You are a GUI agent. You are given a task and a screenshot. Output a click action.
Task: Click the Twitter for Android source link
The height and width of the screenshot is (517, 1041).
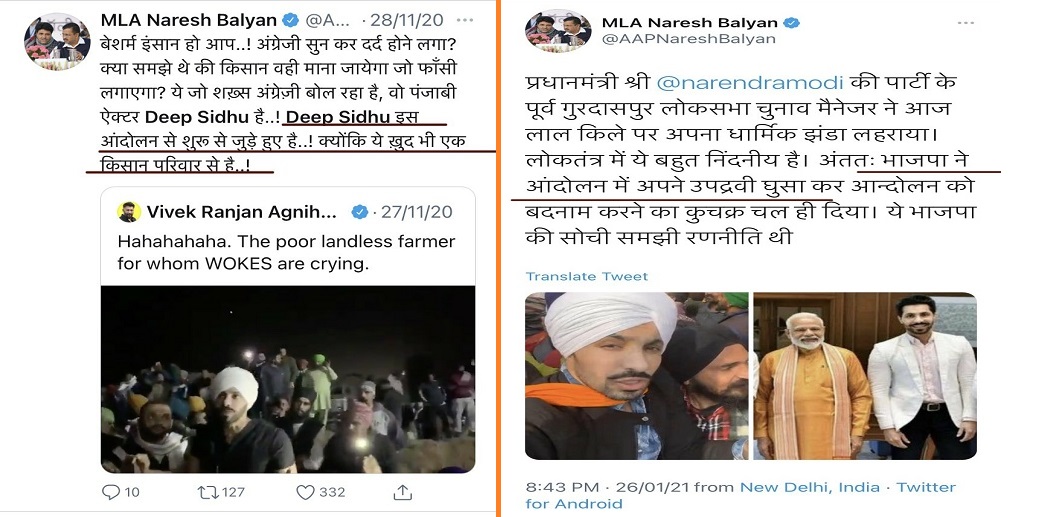click(740, 495)
